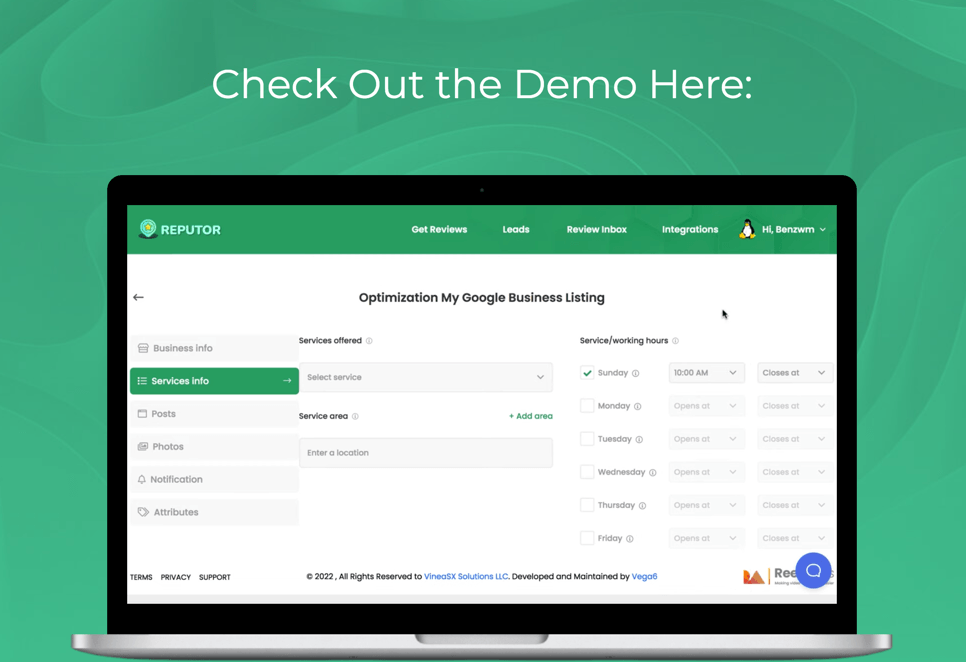The image size is (966, 662).
Task: Enable the Friday checkbox
Action: coord(587,538)
